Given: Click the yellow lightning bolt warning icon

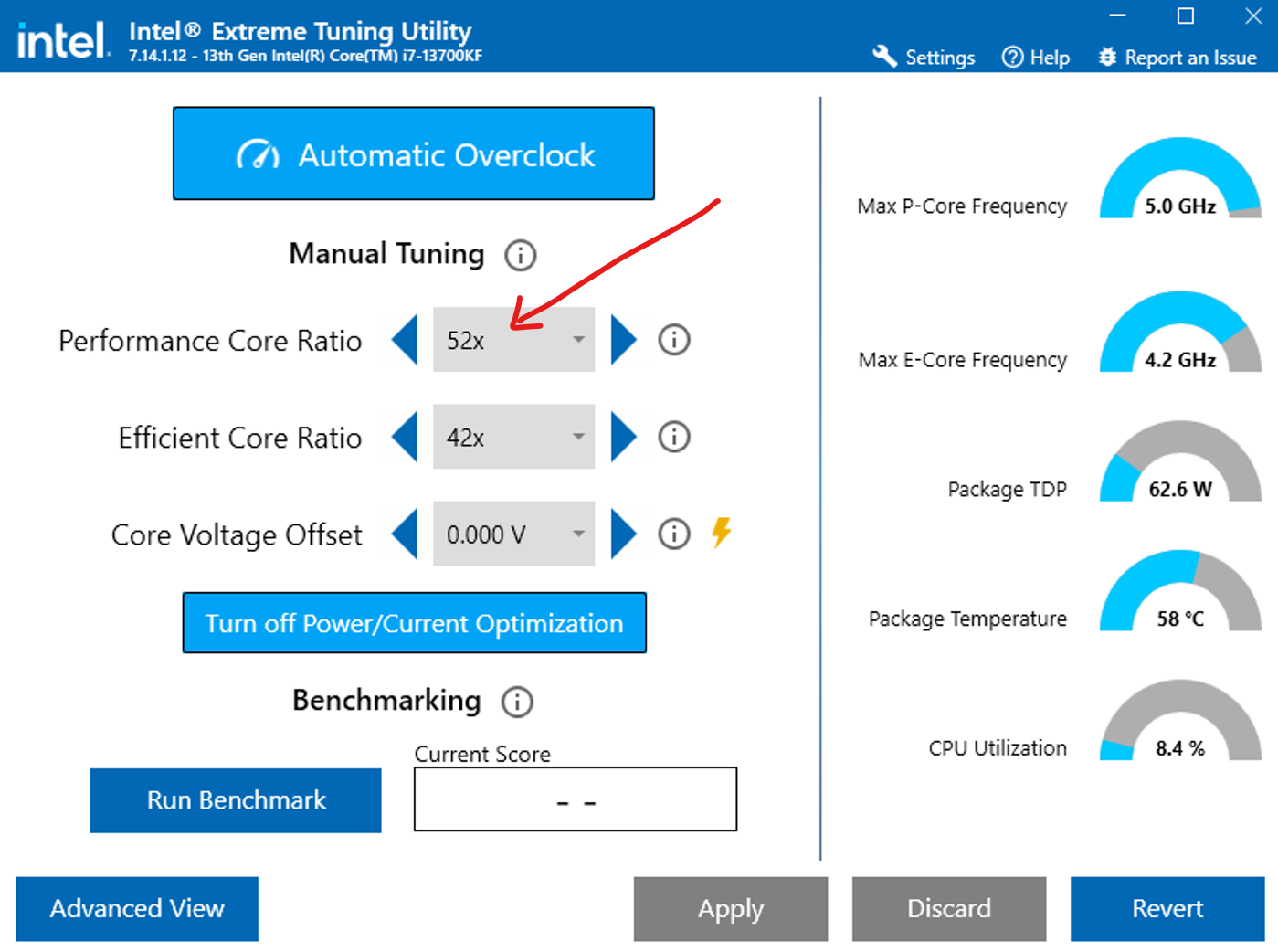Looking at the screenshot, I should (722, 533).
